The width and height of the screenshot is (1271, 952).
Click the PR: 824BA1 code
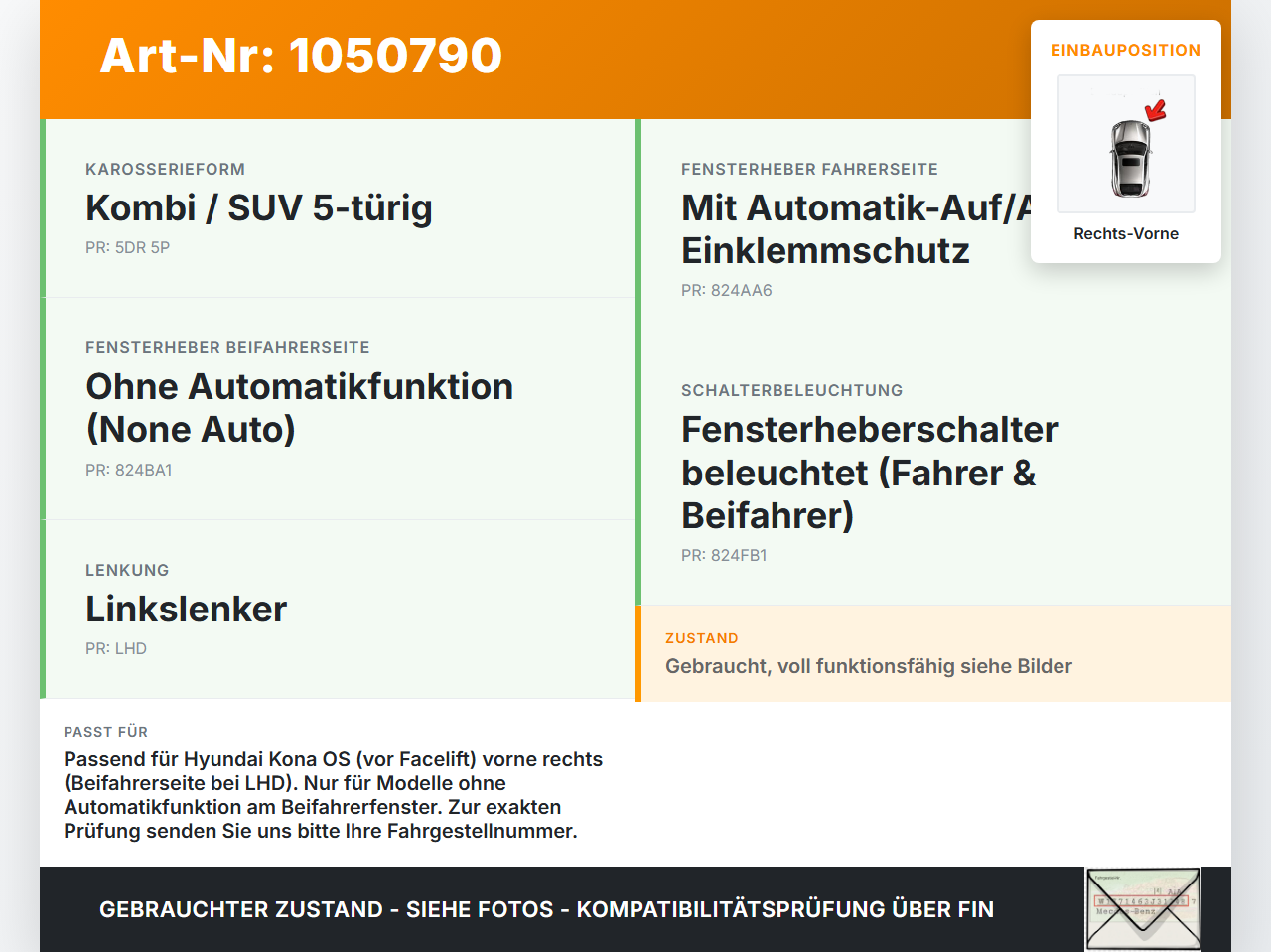[x=129, y=470]
